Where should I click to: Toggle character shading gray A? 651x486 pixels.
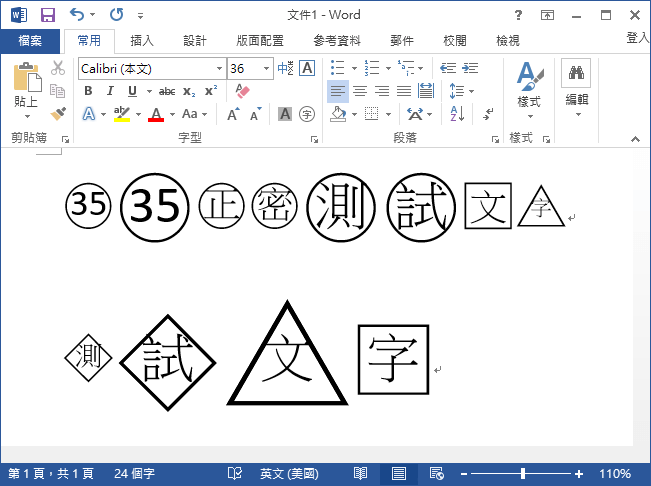click(x=285, y=114)
